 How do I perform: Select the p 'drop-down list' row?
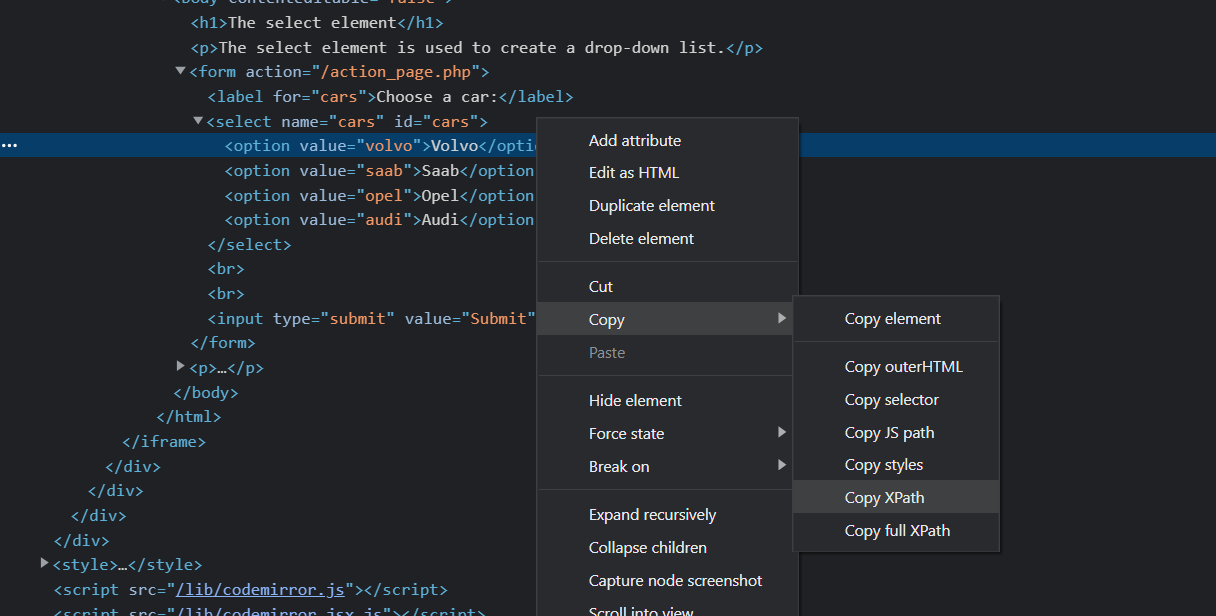(477, 47)
